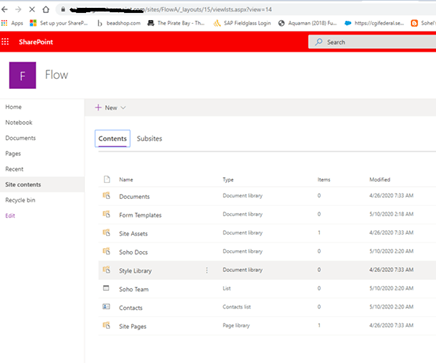Click the browser forward arrow
Viewport: 436px width, 363px height.
tap(18, 9)
